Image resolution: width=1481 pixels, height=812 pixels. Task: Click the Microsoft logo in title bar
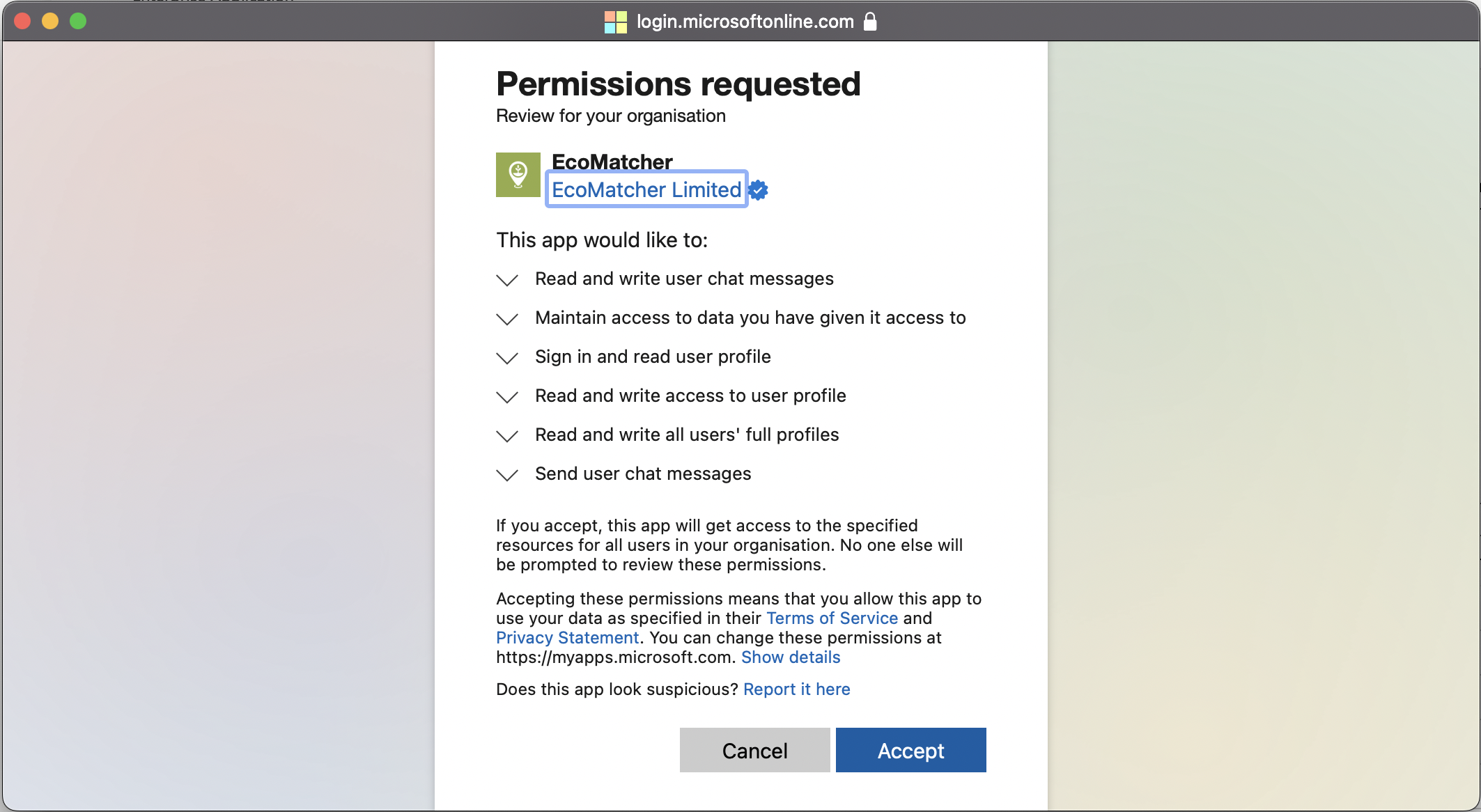pos(615,22)
